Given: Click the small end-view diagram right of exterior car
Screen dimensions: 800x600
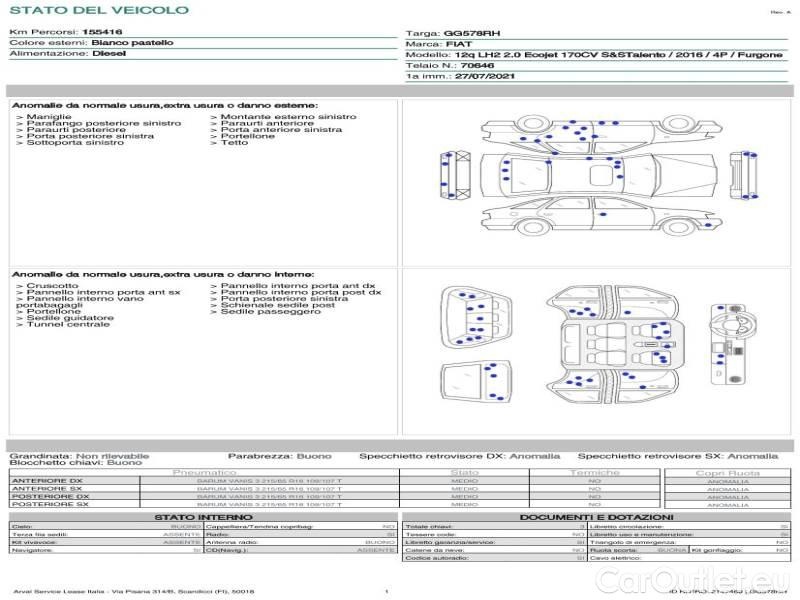Looking at the screenshot, I should pos(747,174).
